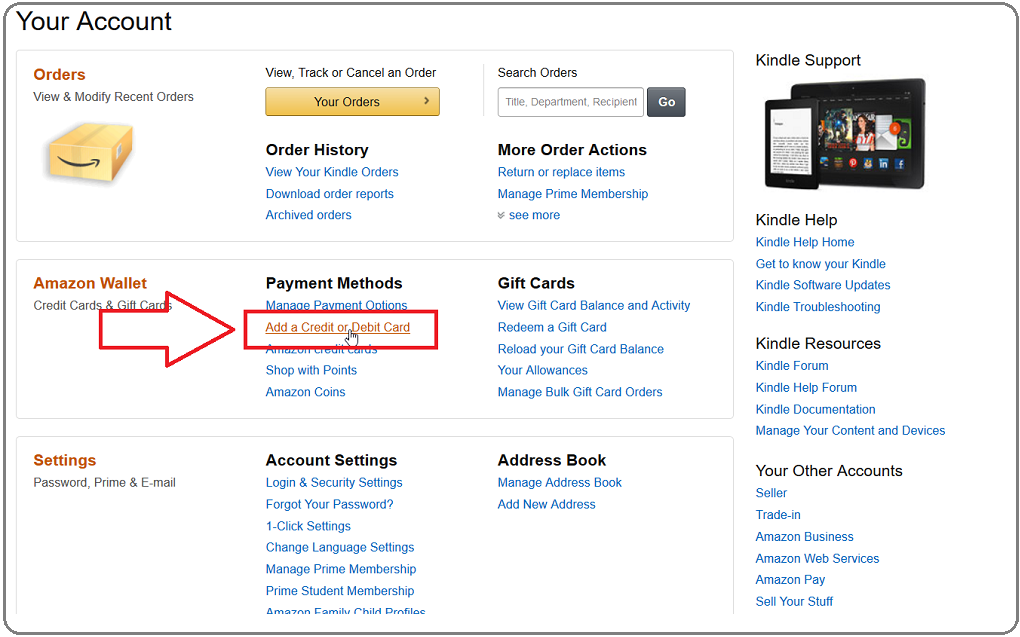Select Reload your Gift Card Balance
Screen dimensions: 1020x637
pos(580,349)
